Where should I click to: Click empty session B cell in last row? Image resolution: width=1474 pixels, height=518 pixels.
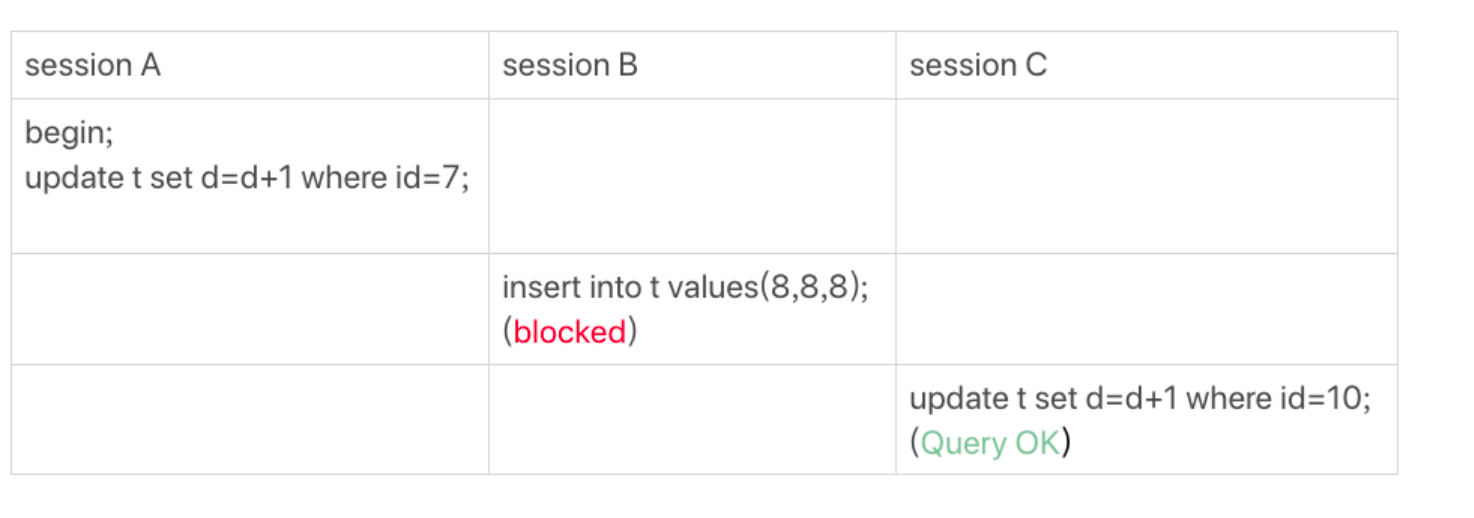[x=692, y=419]
